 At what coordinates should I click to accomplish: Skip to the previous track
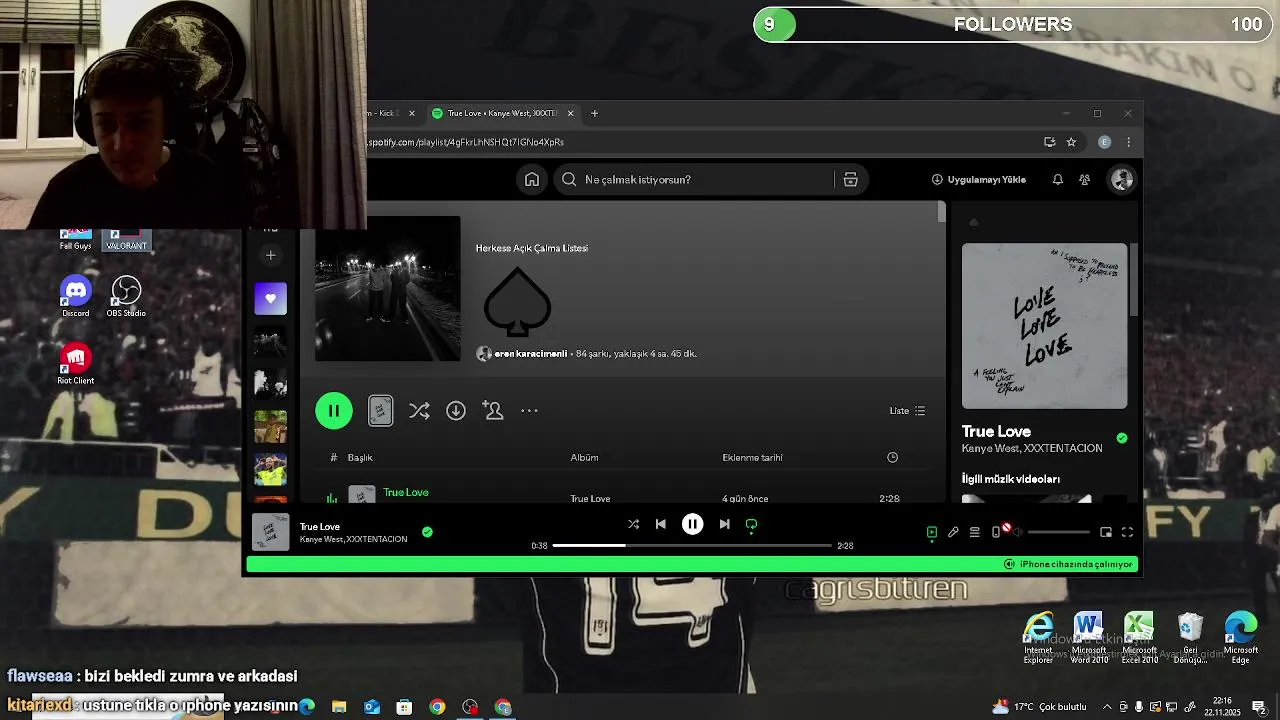660,524
